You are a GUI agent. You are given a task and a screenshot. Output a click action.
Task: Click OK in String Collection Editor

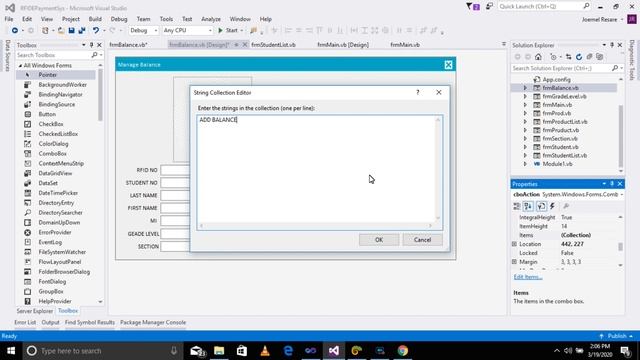click(x=379, y=240)
